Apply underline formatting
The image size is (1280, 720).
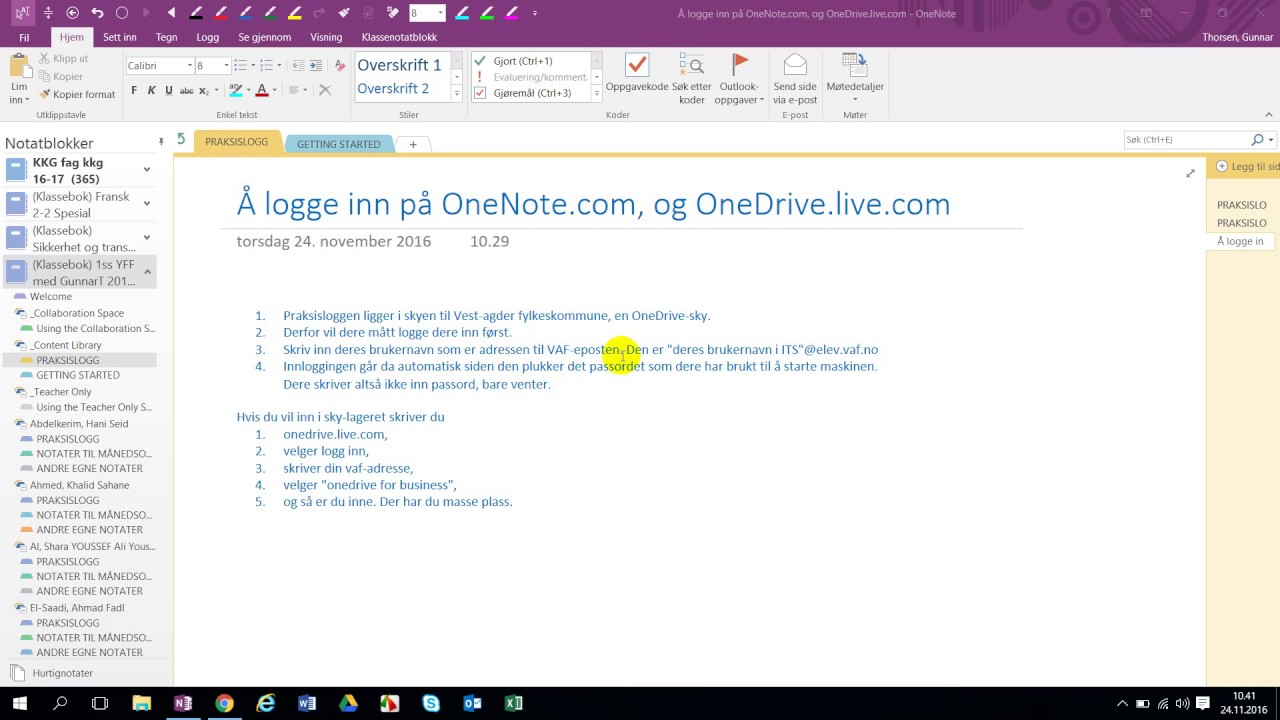(x=168, y=90)
